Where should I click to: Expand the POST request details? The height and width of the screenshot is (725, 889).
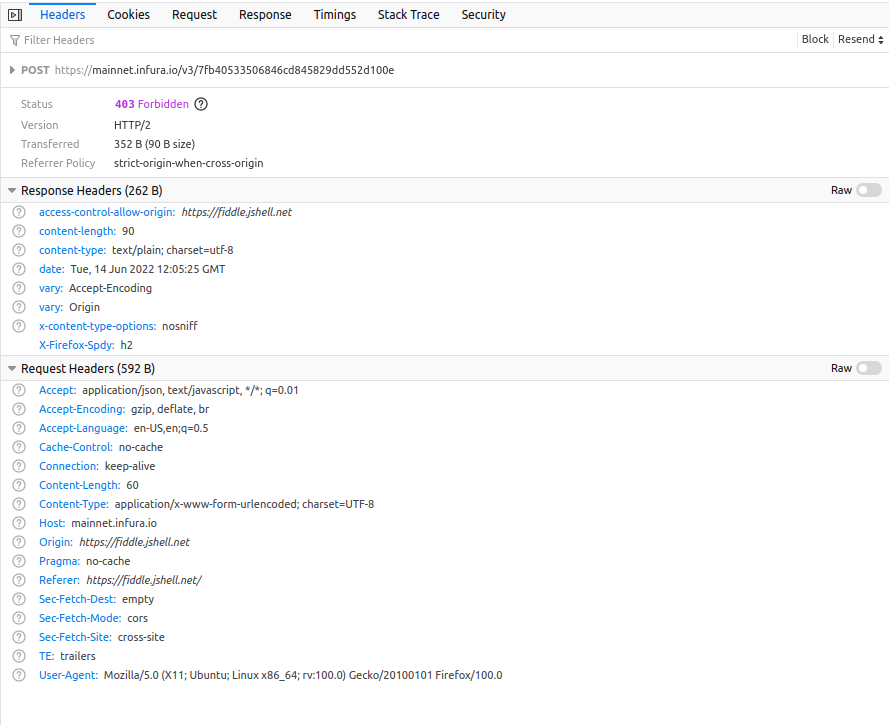(13, 70)
